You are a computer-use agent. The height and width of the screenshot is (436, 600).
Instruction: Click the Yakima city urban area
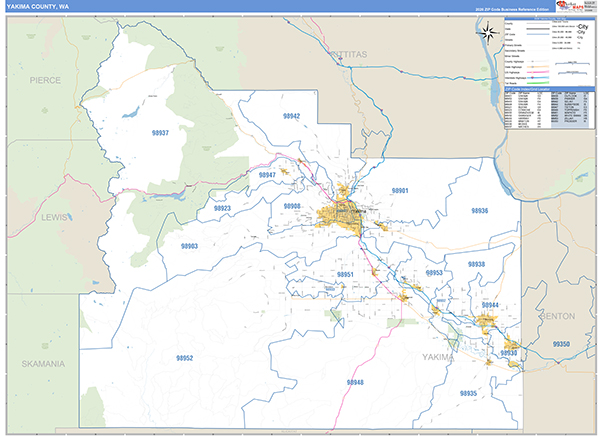(x=341, y=217)
